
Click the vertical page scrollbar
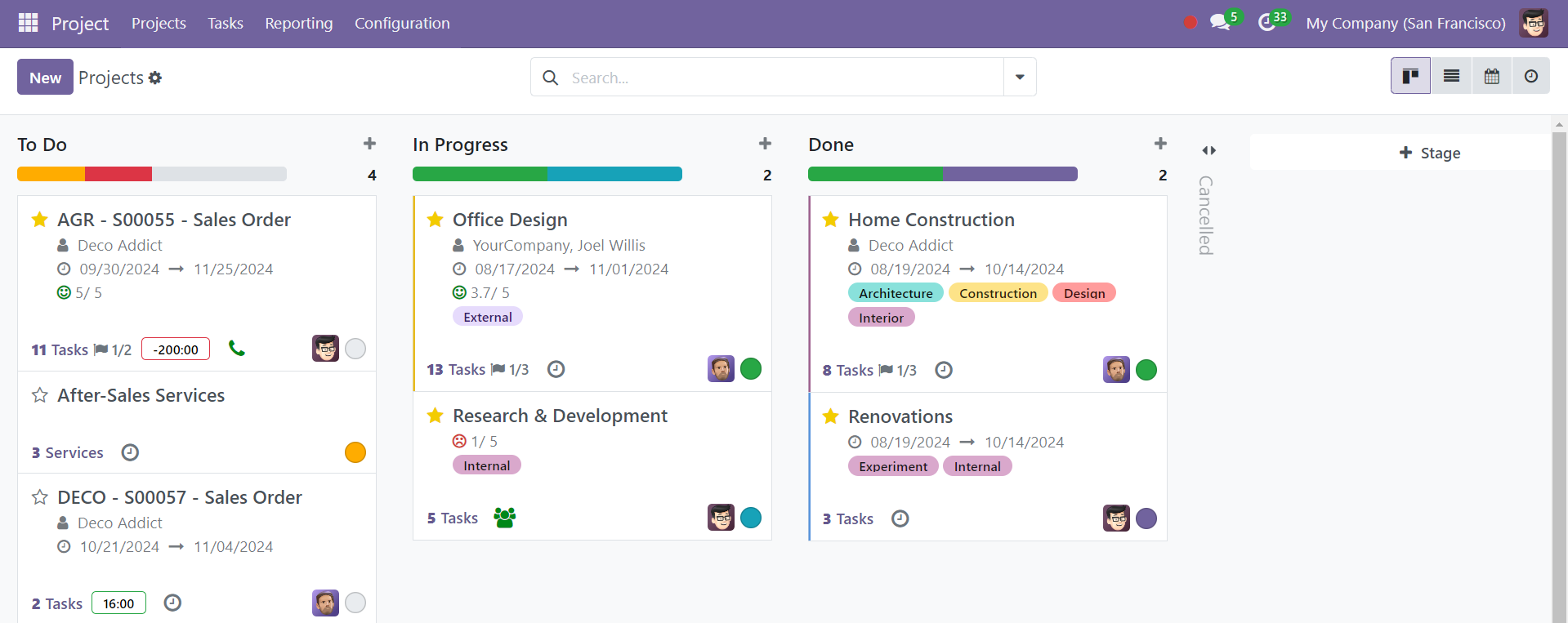[1560, 376]
